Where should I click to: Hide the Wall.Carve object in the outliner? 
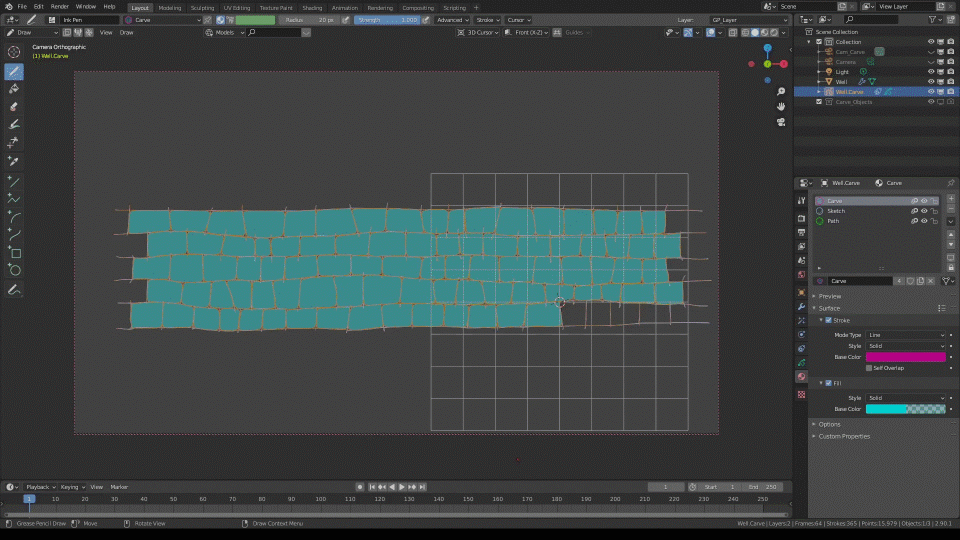pyautogui.click(x=931, y=92)
